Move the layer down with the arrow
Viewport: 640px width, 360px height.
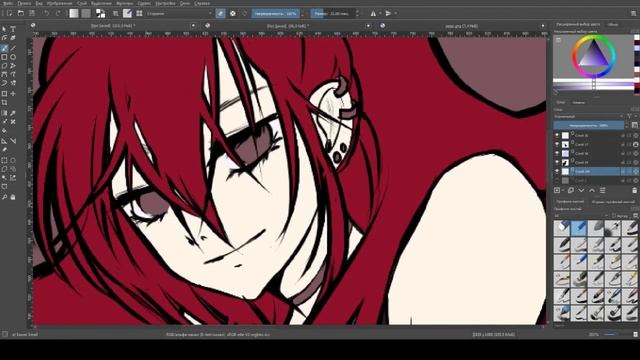581,190
